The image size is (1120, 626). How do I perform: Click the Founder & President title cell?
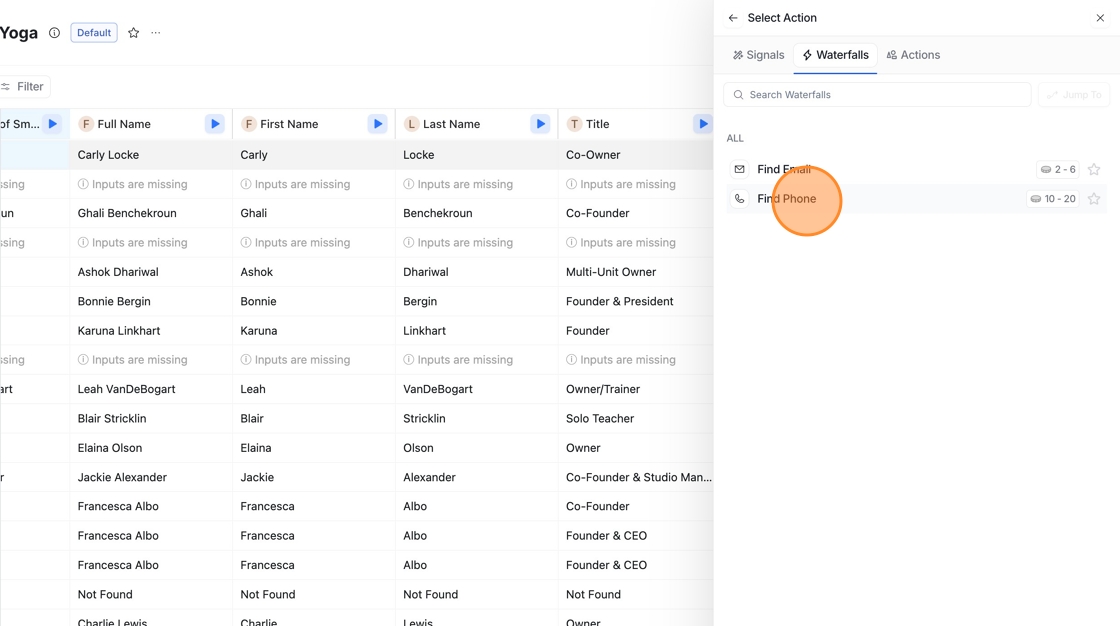pyautogui.click(x=636, y=301)
